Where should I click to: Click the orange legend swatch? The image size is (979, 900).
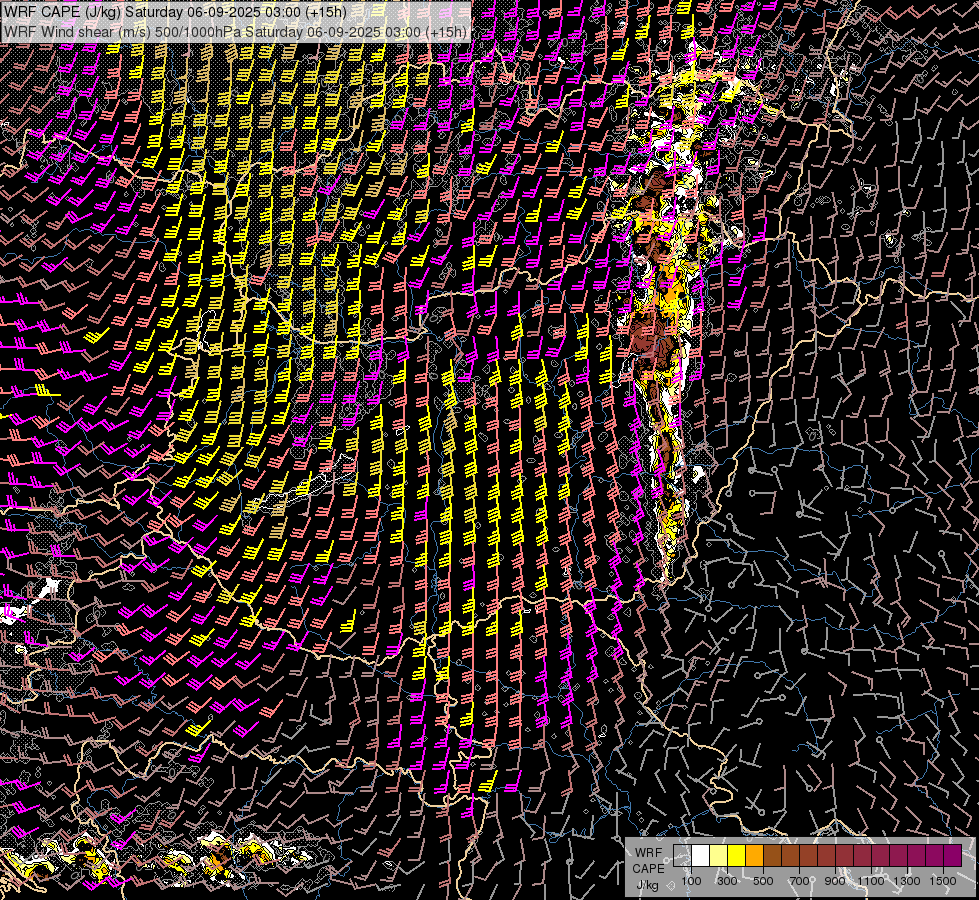click(754, 856)
